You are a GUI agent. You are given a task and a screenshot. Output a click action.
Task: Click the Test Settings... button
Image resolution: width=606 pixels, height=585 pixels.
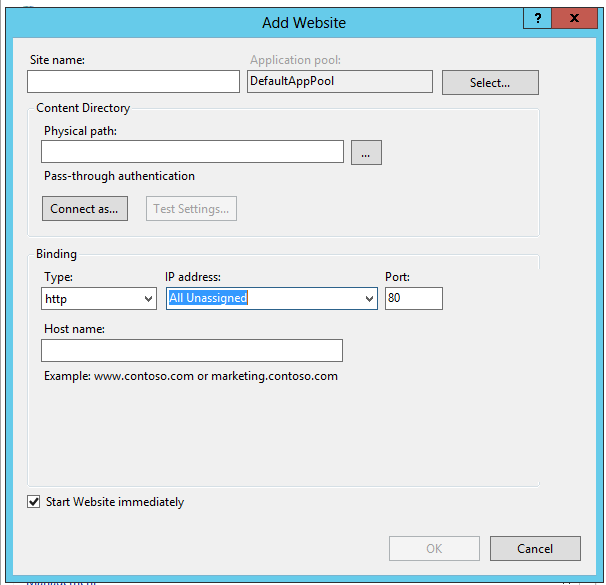pos(192,209)
